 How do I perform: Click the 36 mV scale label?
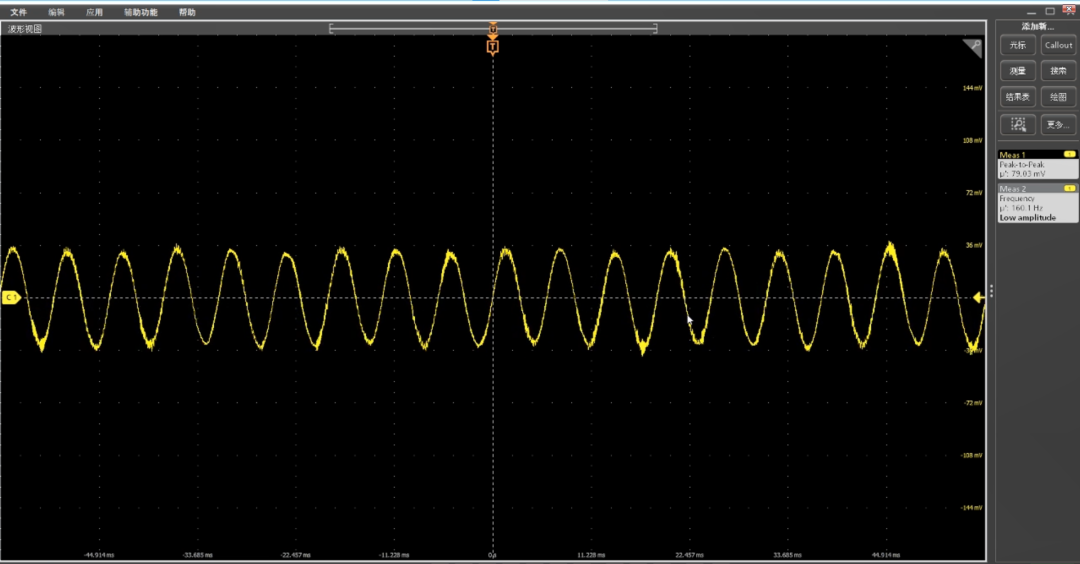coord(974,245)
